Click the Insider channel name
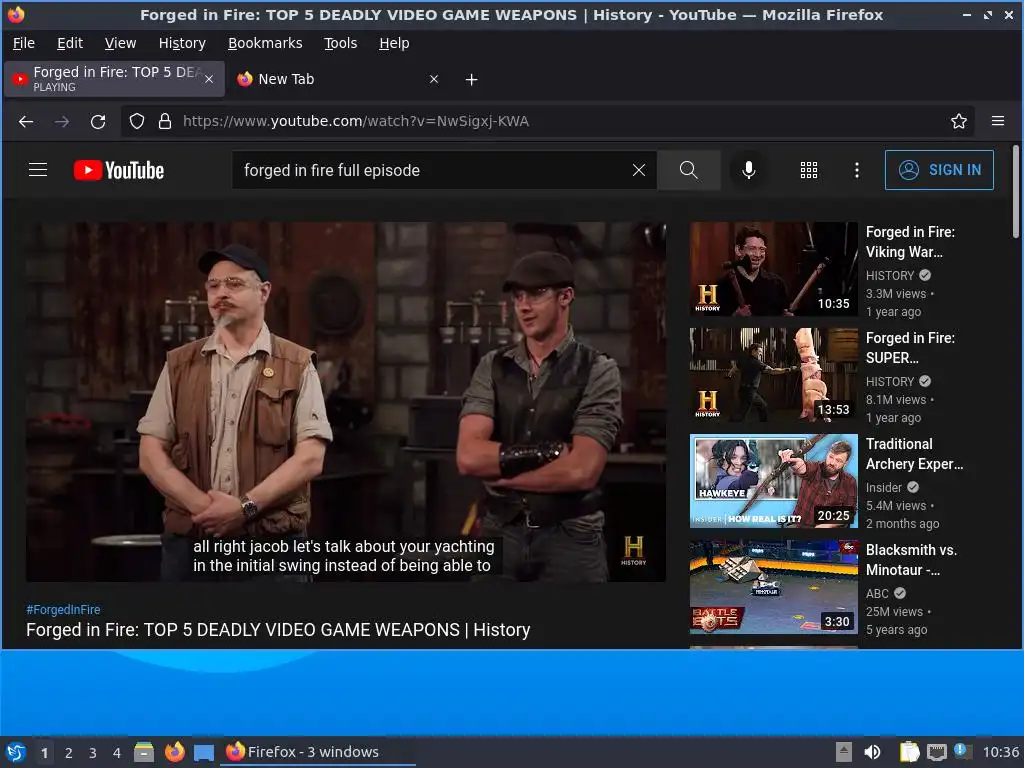The image size is (1024, 768). (x=884, y=487)
